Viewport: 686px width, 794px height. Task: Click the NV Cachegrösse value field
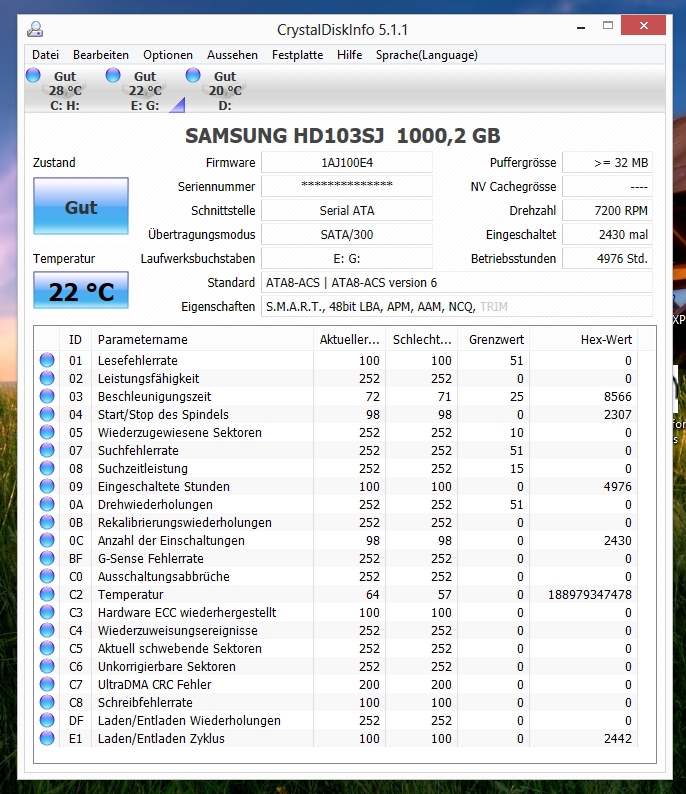tap(608, 186)
